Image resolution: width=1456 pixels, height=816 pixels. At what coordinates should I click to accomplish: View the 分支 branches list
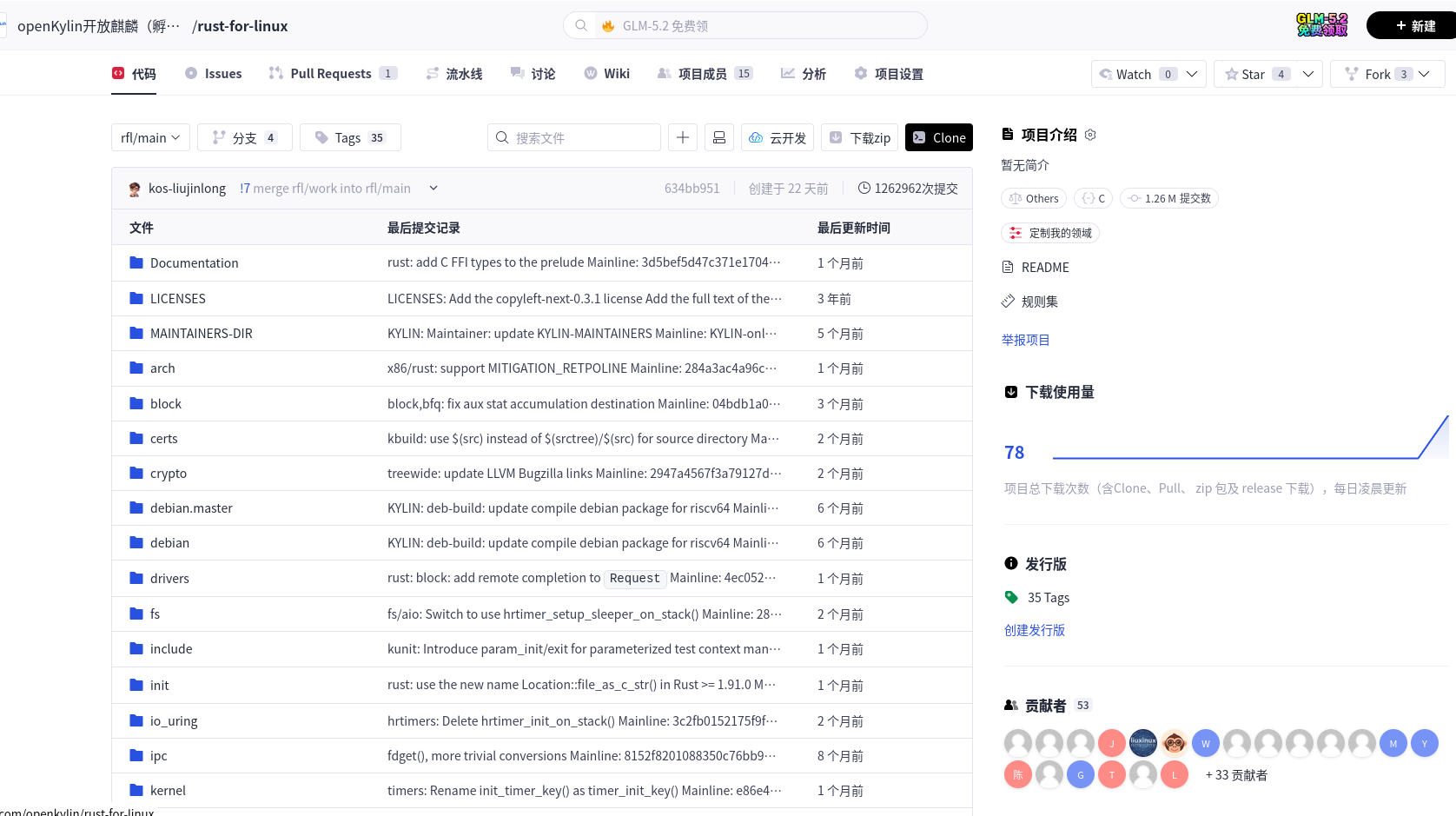[x=245, y=137]
